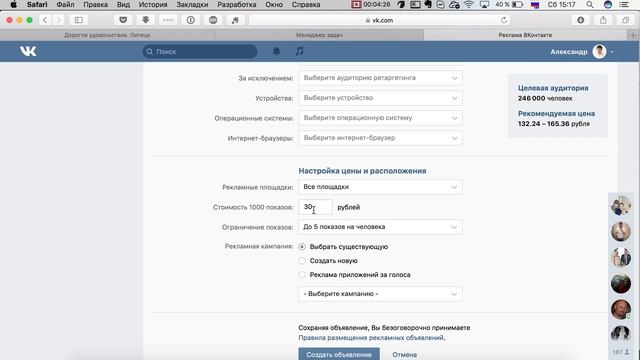Open 'Правила размещения рекламных объявлений' link

(x=371, y=338)
